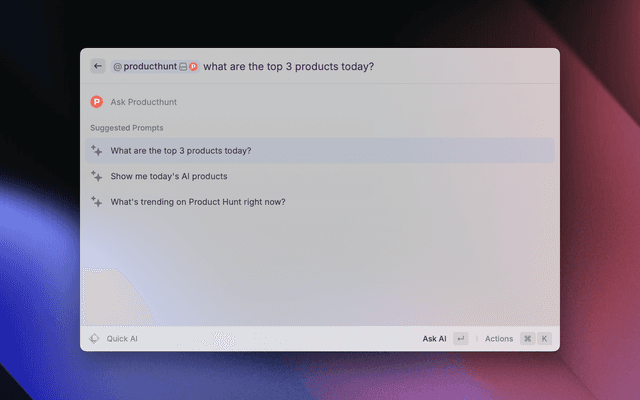Click sparkle icon next to top 3 products prompt
The image size is (640, 400).
click(97, 151)
